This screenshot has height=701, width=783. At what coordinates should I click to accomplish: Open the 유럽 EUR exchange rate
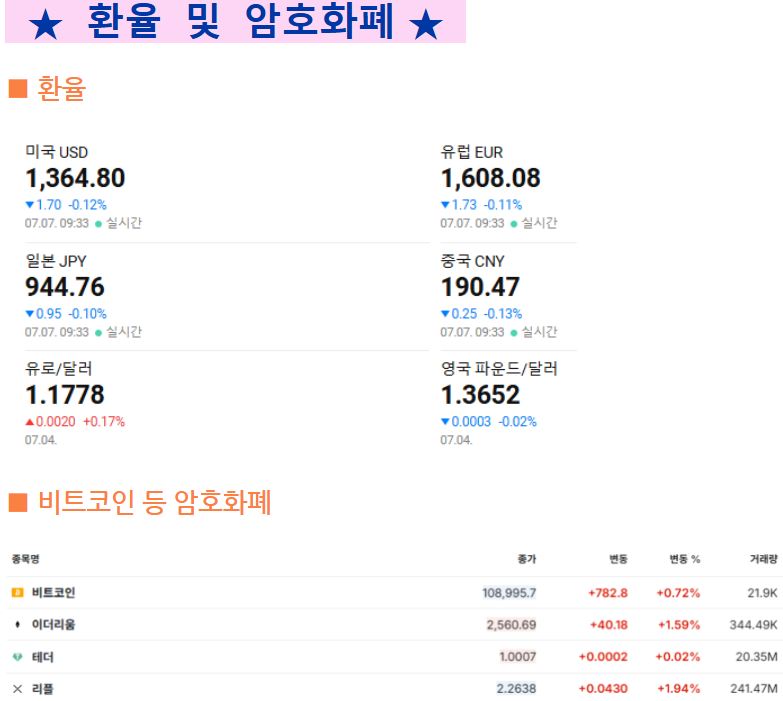(471, 152)
